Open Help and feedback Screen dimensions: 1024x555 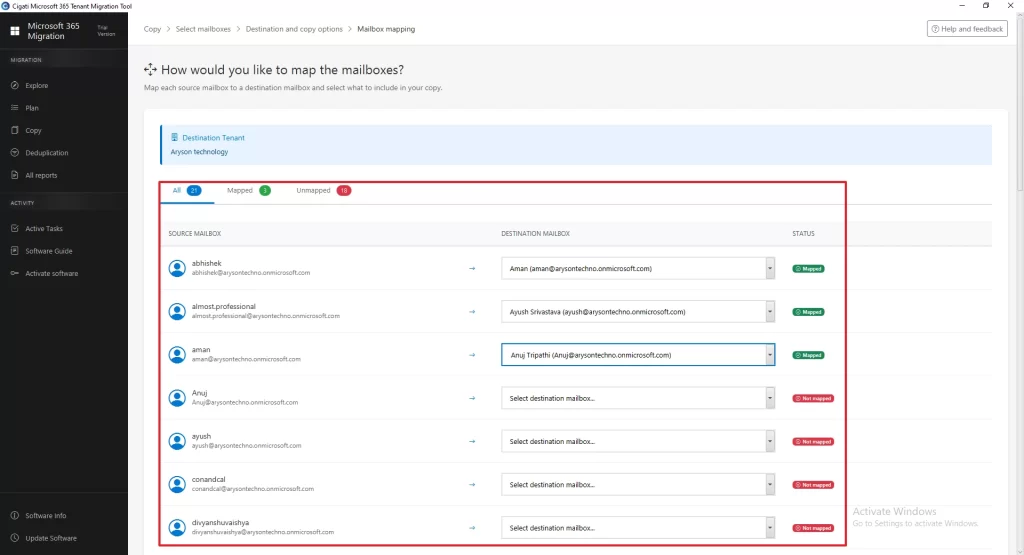(x=967, y=29)
